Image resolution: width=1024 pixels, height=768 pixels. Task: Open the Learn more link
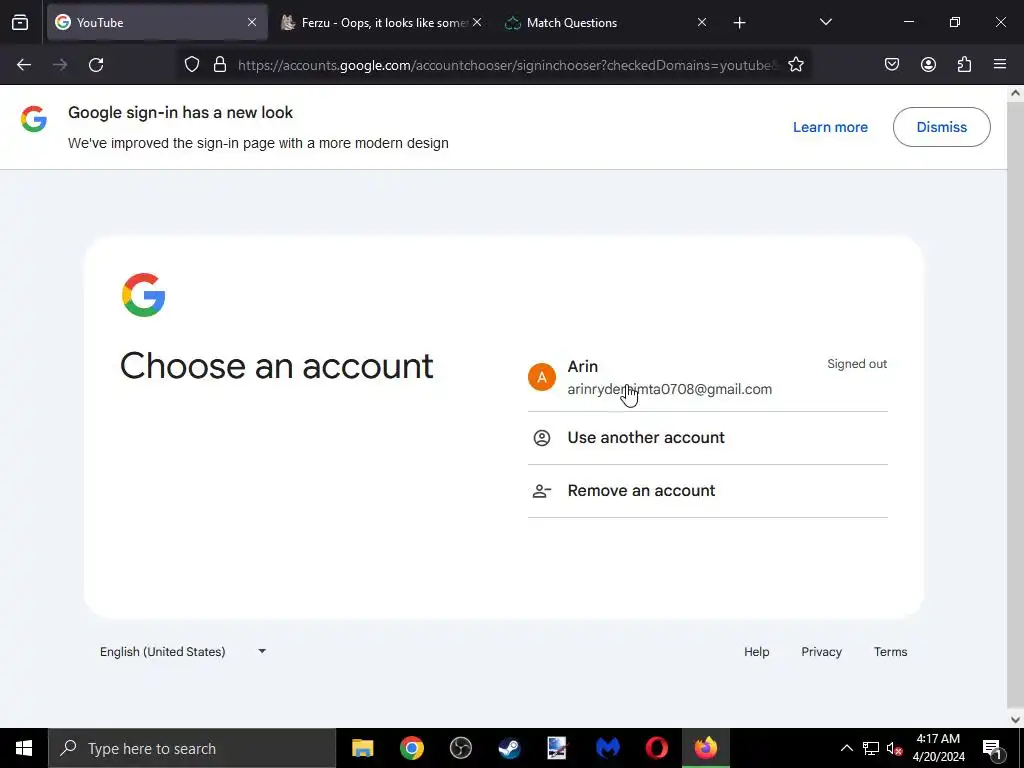coord(830,127)
